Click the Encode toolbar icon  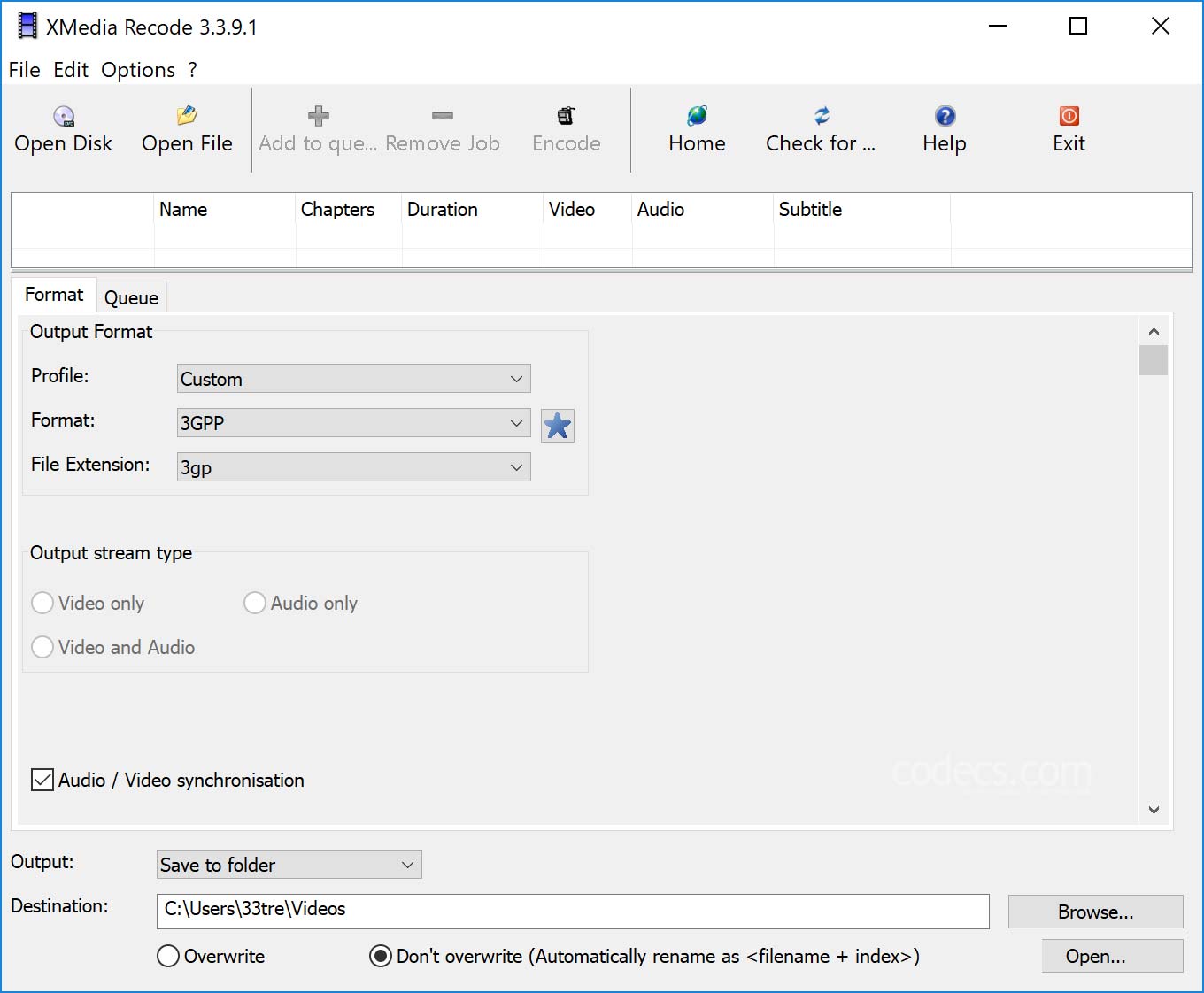click(566, 116)
